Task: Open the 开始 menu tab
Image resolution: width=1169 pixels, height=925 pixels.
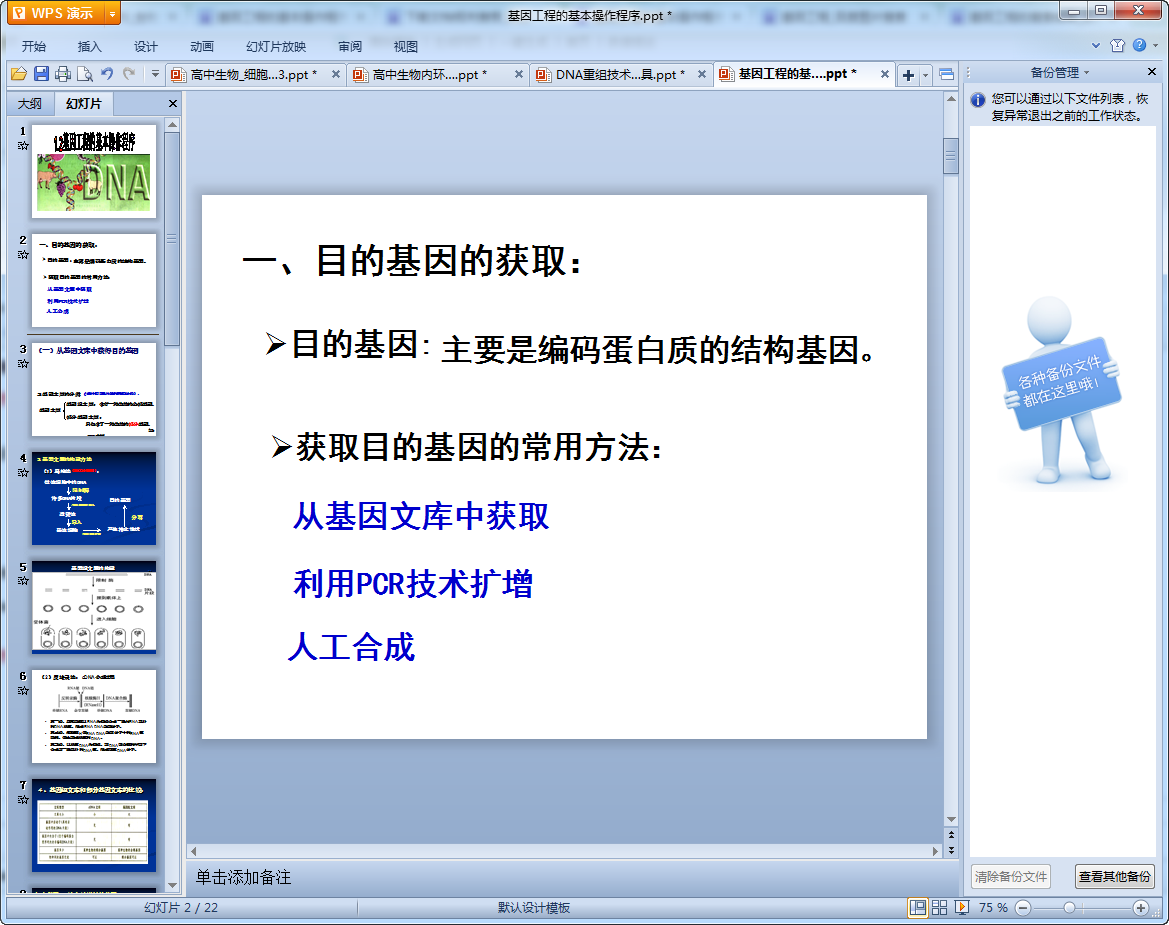Action: 34,46
